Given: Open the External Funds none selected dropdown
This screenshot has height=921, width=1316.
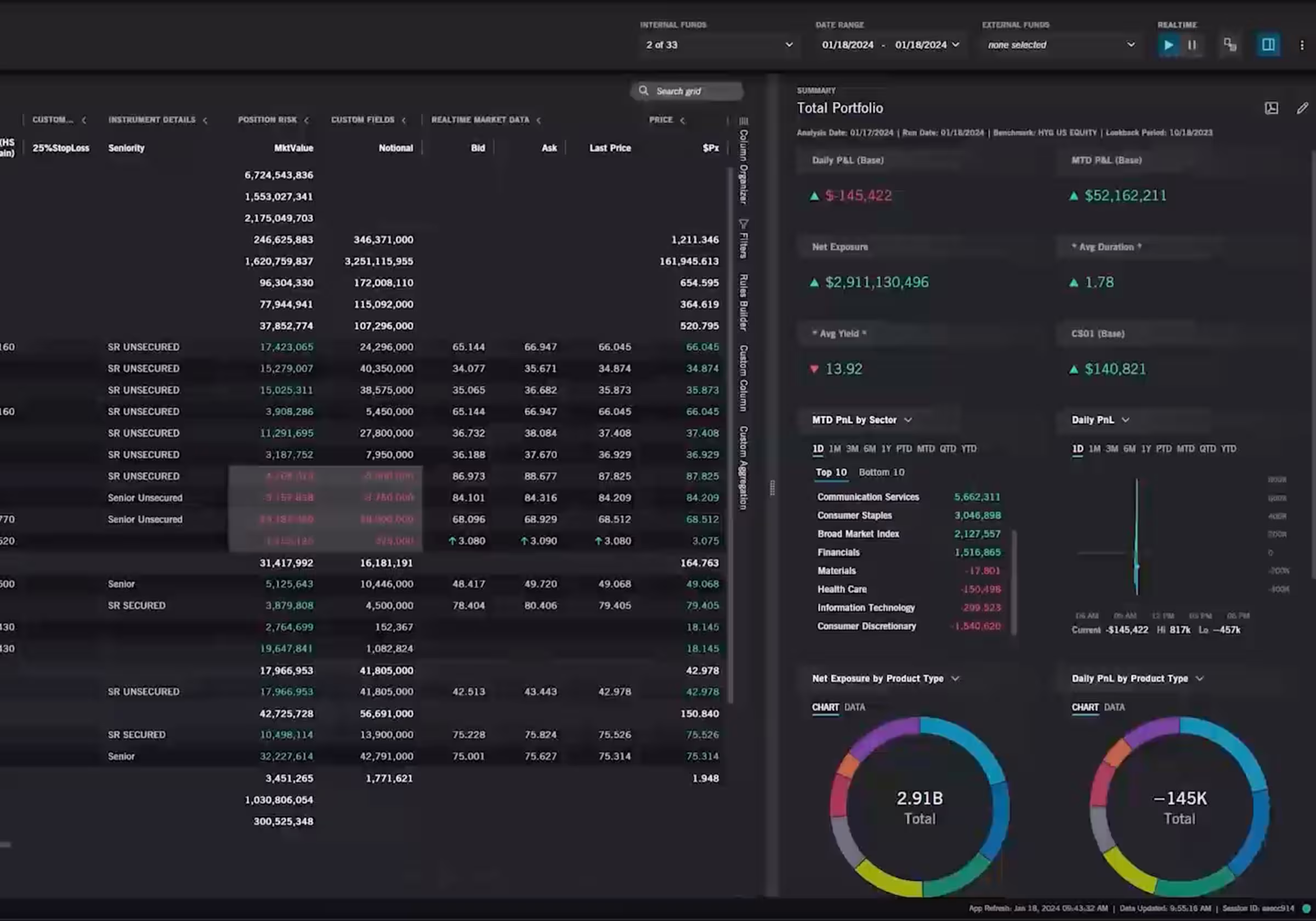Looking at the screenshot, I should tap(1060, 45).
